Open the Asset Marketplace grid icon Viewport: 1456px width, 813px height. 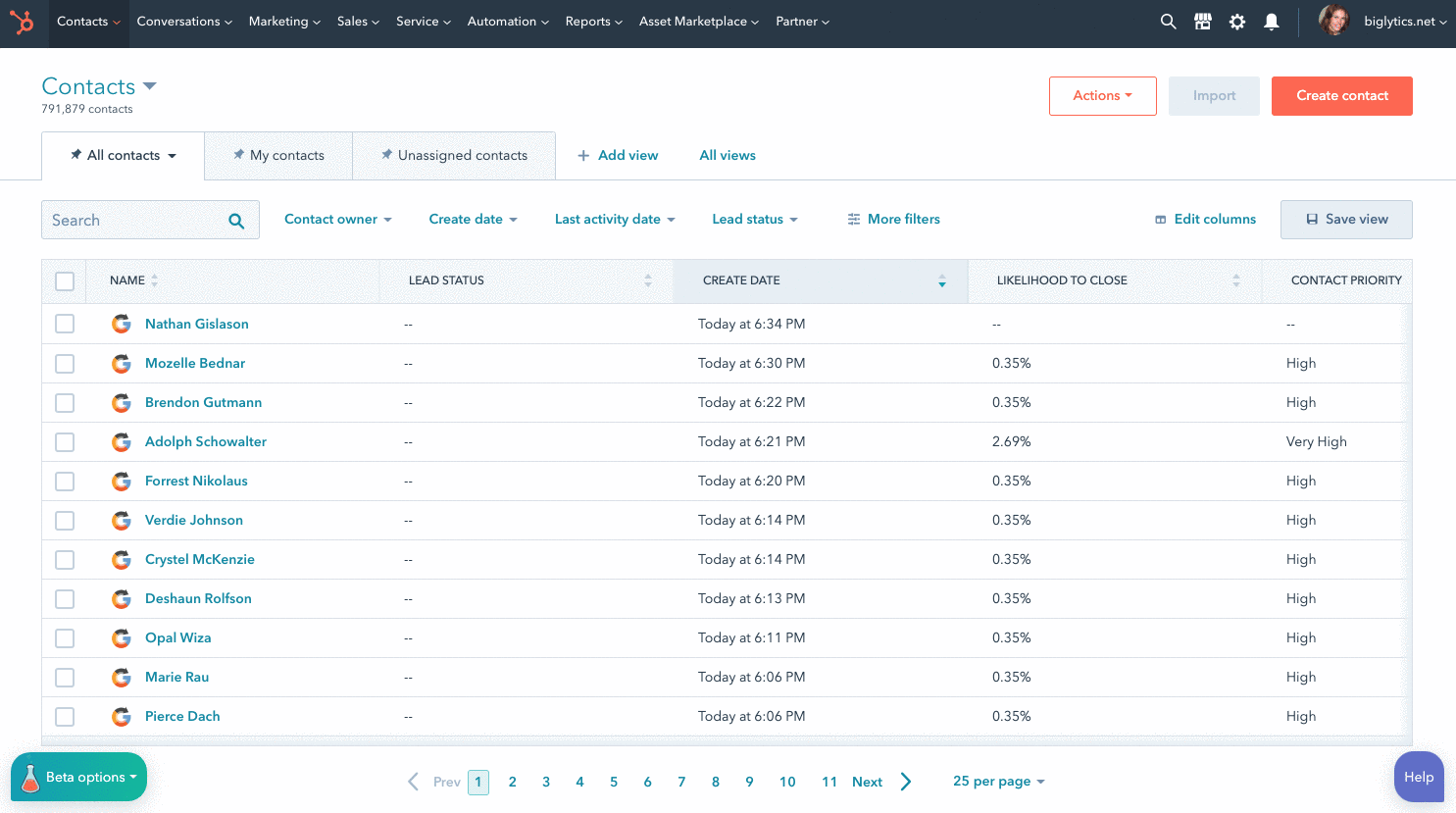click(1202, 21)
